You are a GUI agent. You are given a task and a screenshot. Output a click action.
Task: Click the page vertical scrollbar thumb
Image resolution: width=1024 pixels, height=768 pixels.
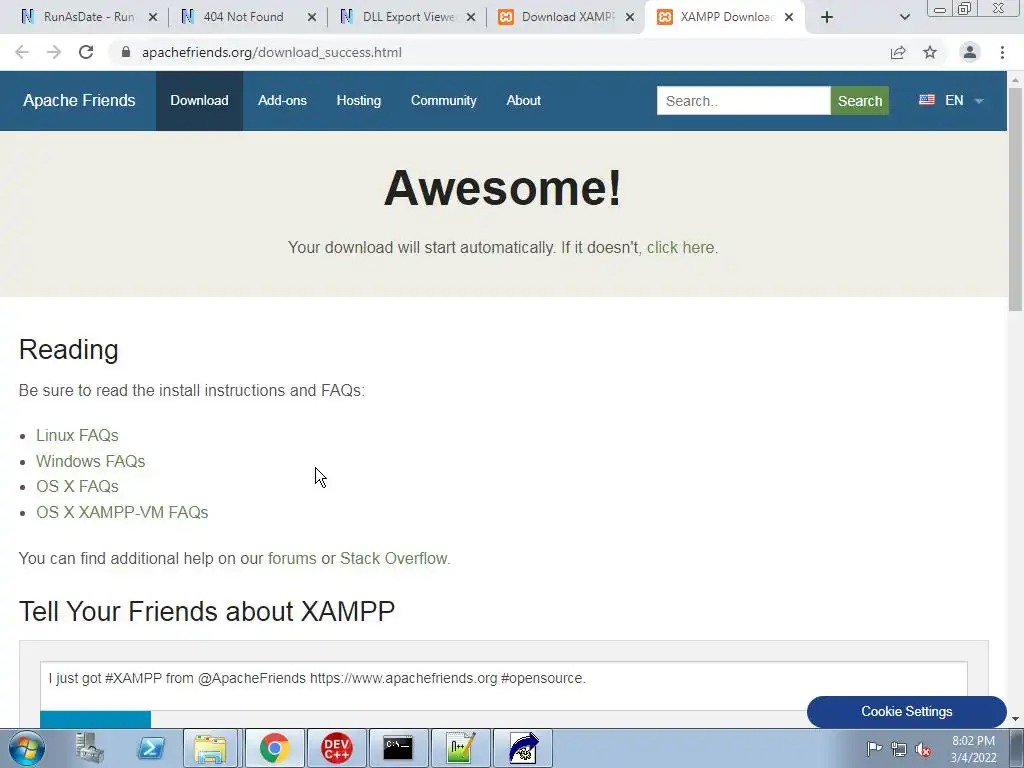point(1016,199)
